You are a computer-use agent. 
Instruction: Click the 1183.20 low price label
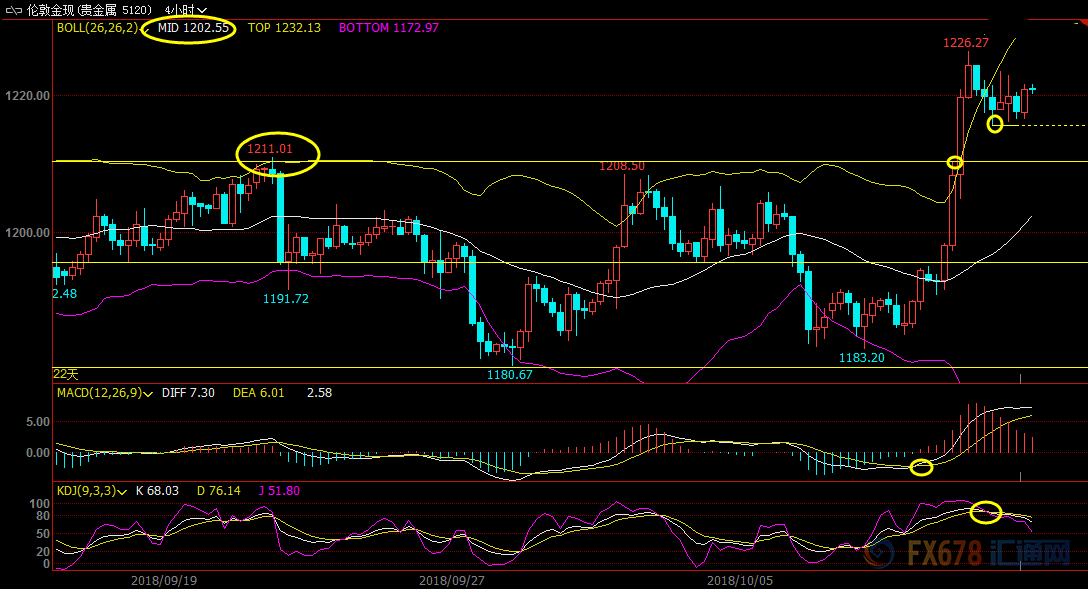click(862, 357)
